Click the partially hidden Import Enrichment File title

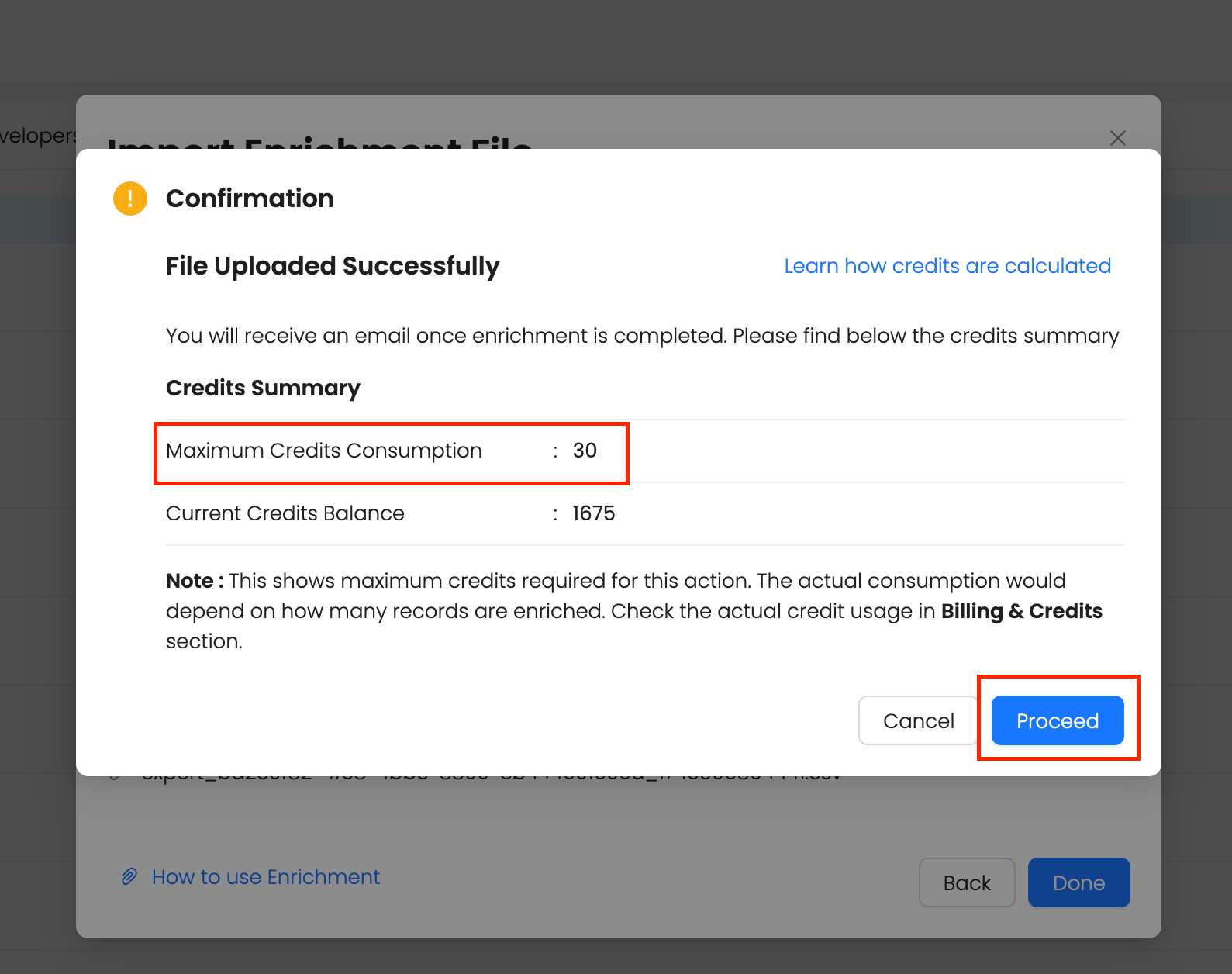(x=319, y=142)
